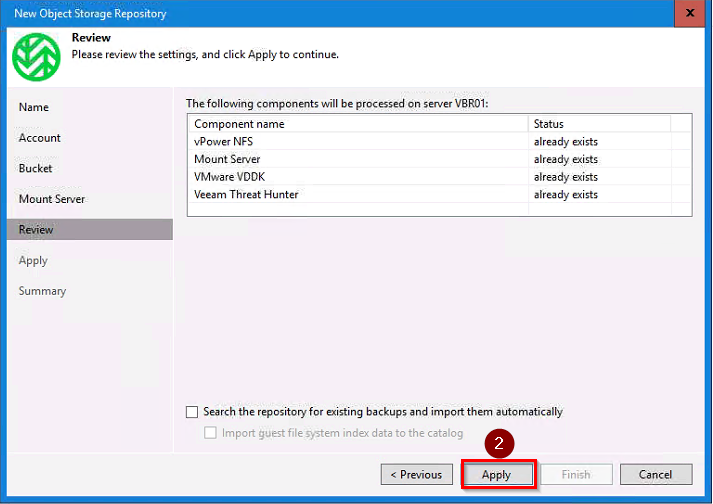Image resolution: width=713 pixels, height=504 pixels.
Task: Toggle import guest file system index data
Action: pos(210,433)
